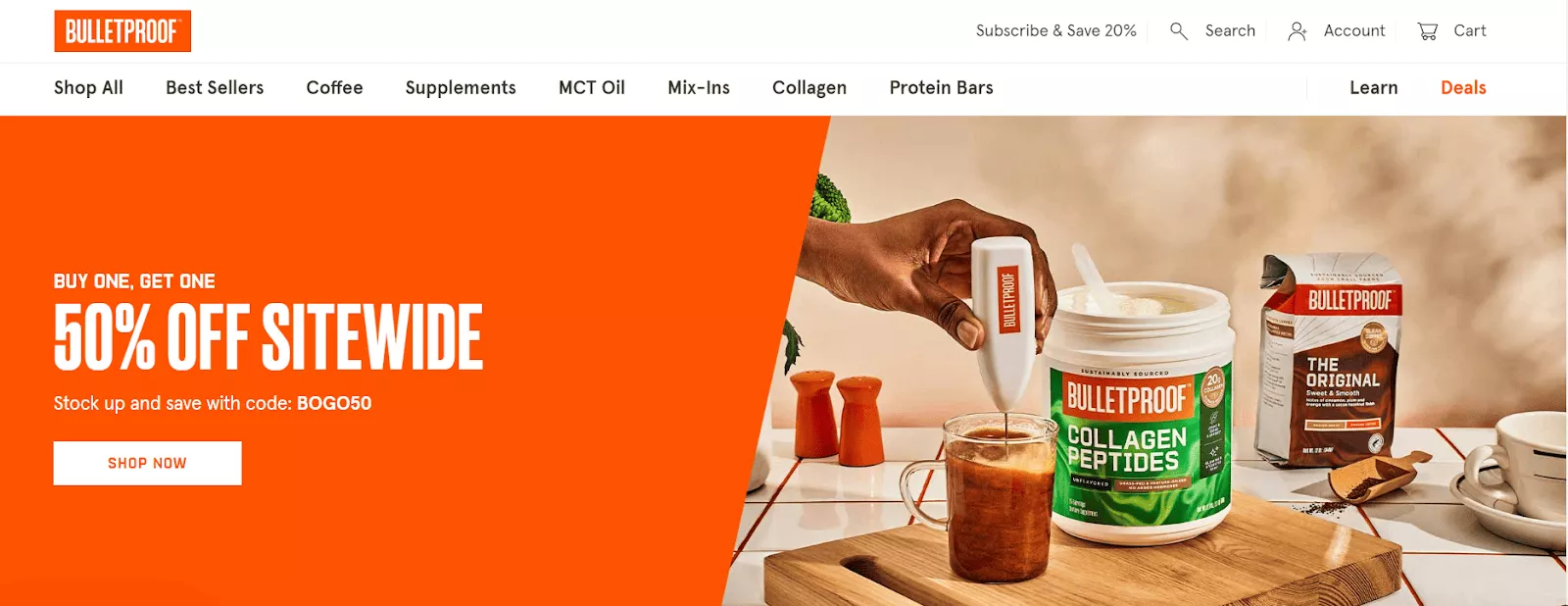Click the account person icon
Image resolution: width=1568 pixels, height=606 pixels.
[x=1298, y=31]
